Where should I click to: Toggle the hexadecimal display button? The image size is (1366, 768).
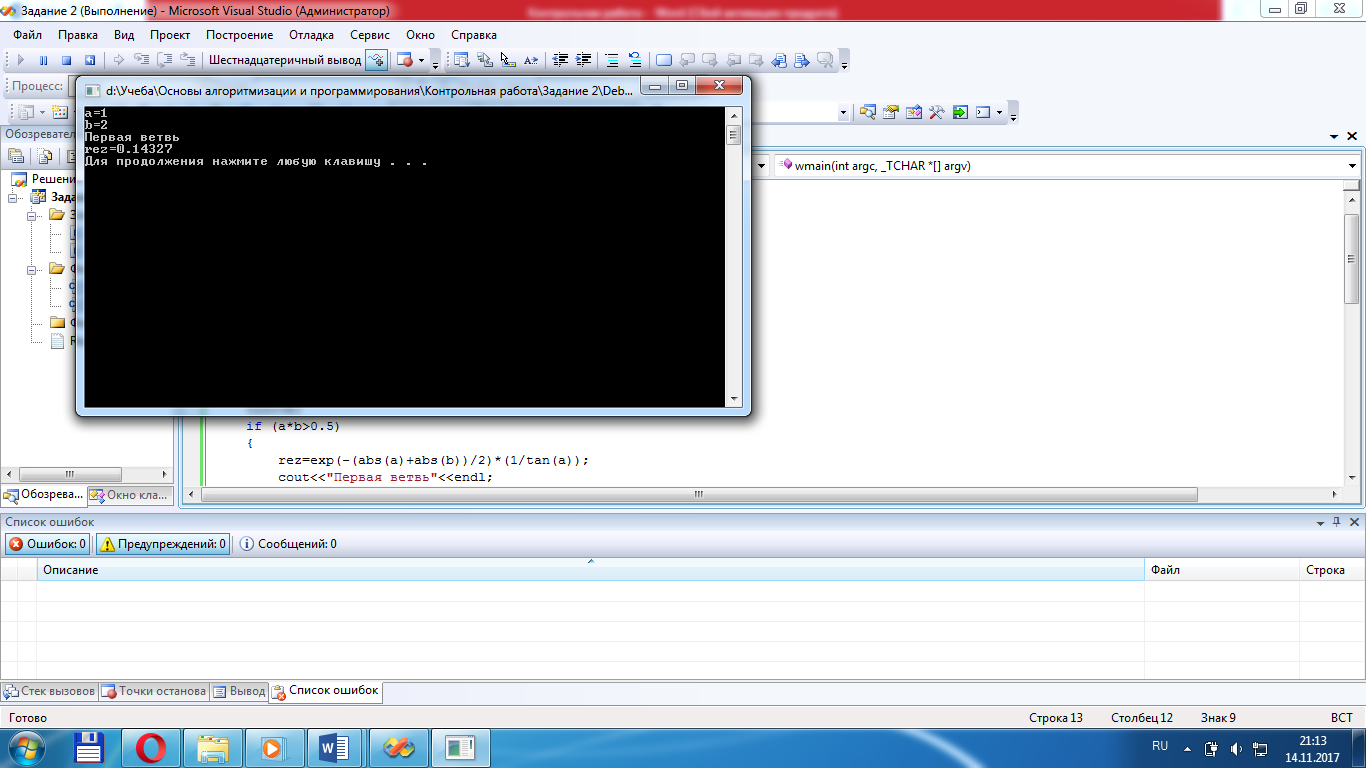coord(376,61)
